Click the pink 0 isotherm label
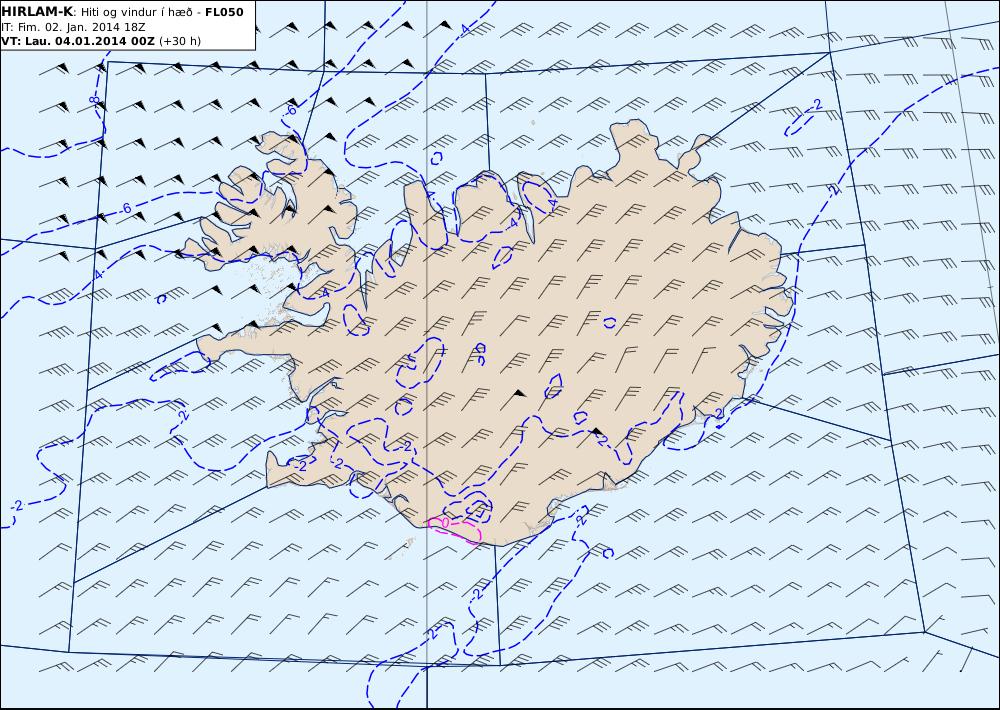This screenshot has width=1000, height=710. coord(445,523)
